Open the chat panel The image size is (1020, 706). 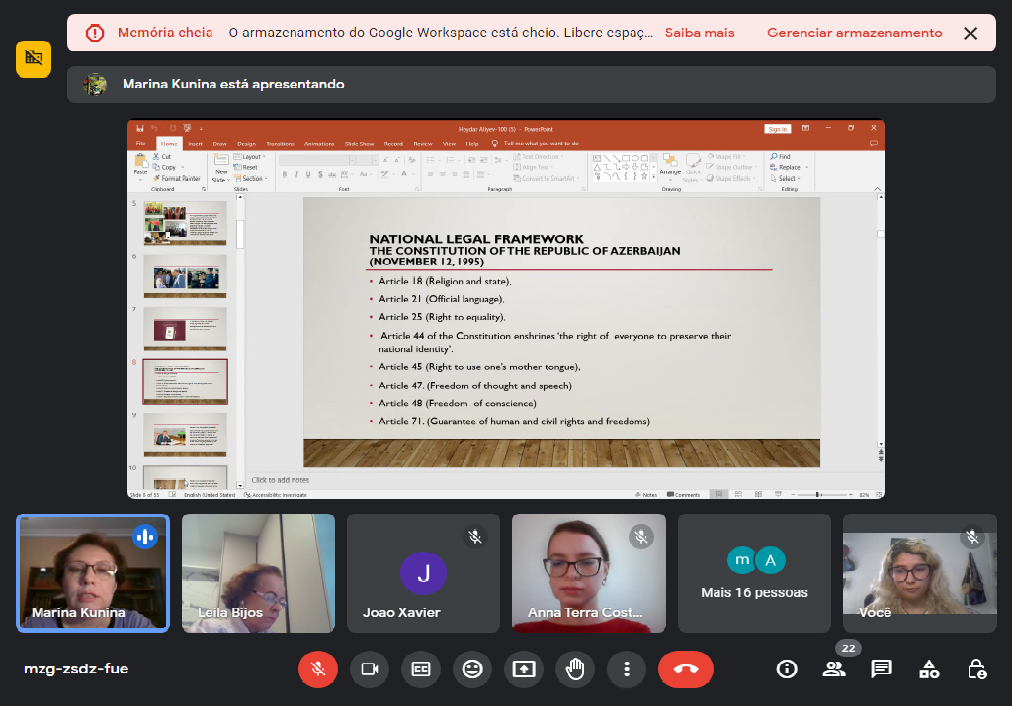[x=881, y=669]
